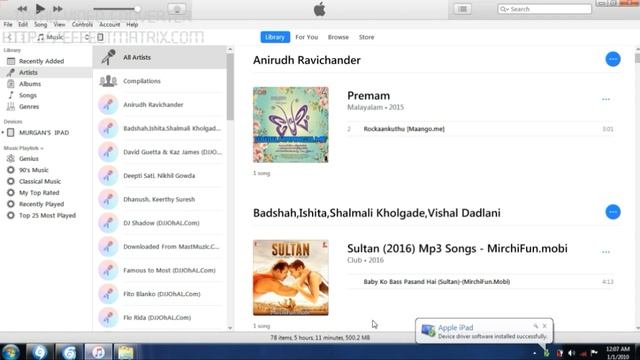Select Dhanush, Keerthy Suresh artist

[160, 199]
